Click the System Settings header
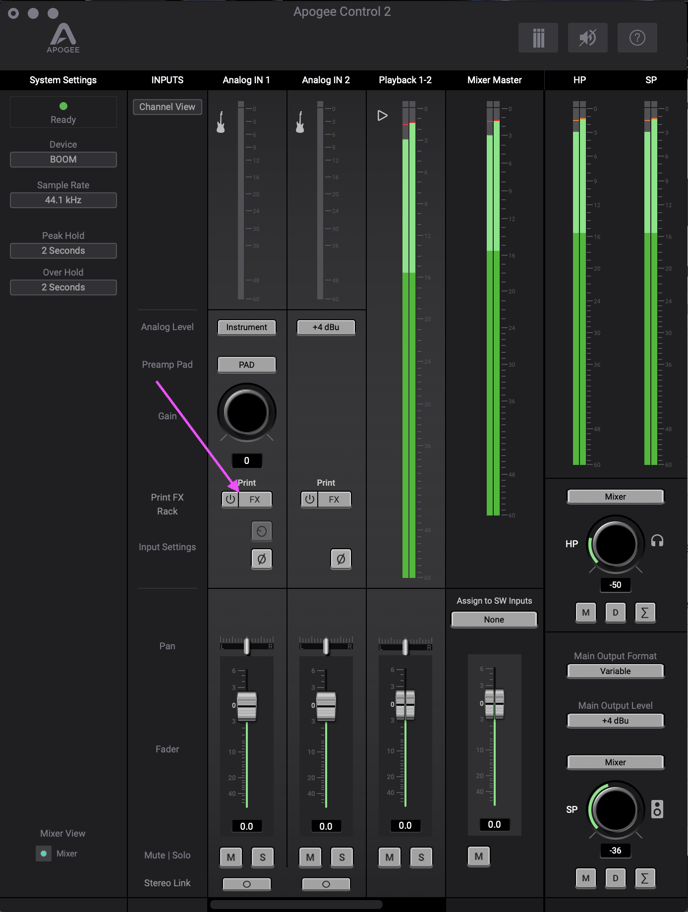Viewport: 688px width, 912px height. pyautogui.click(x=63, y=80)
